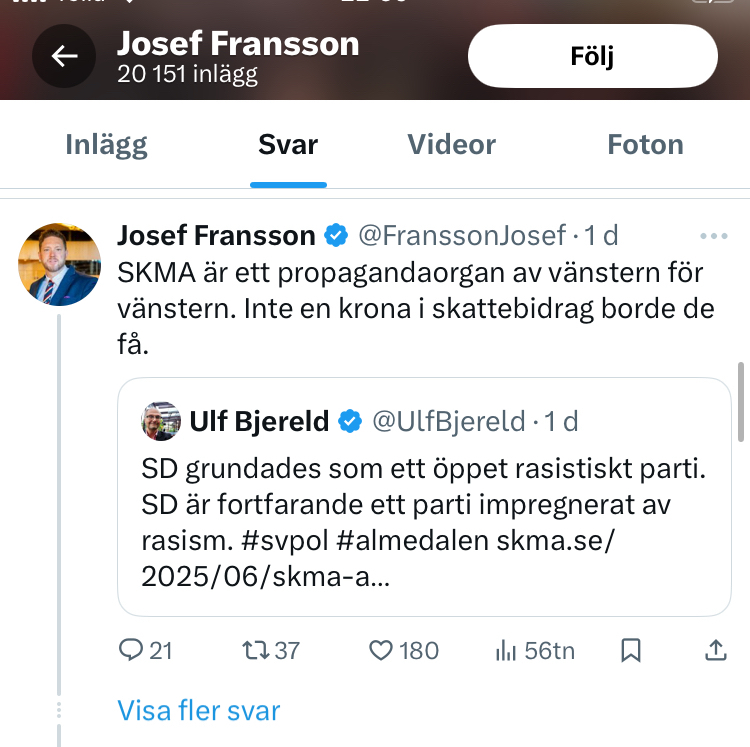750x747 pixels.
Task: Bookmark this post
Action: pos(631,651)
